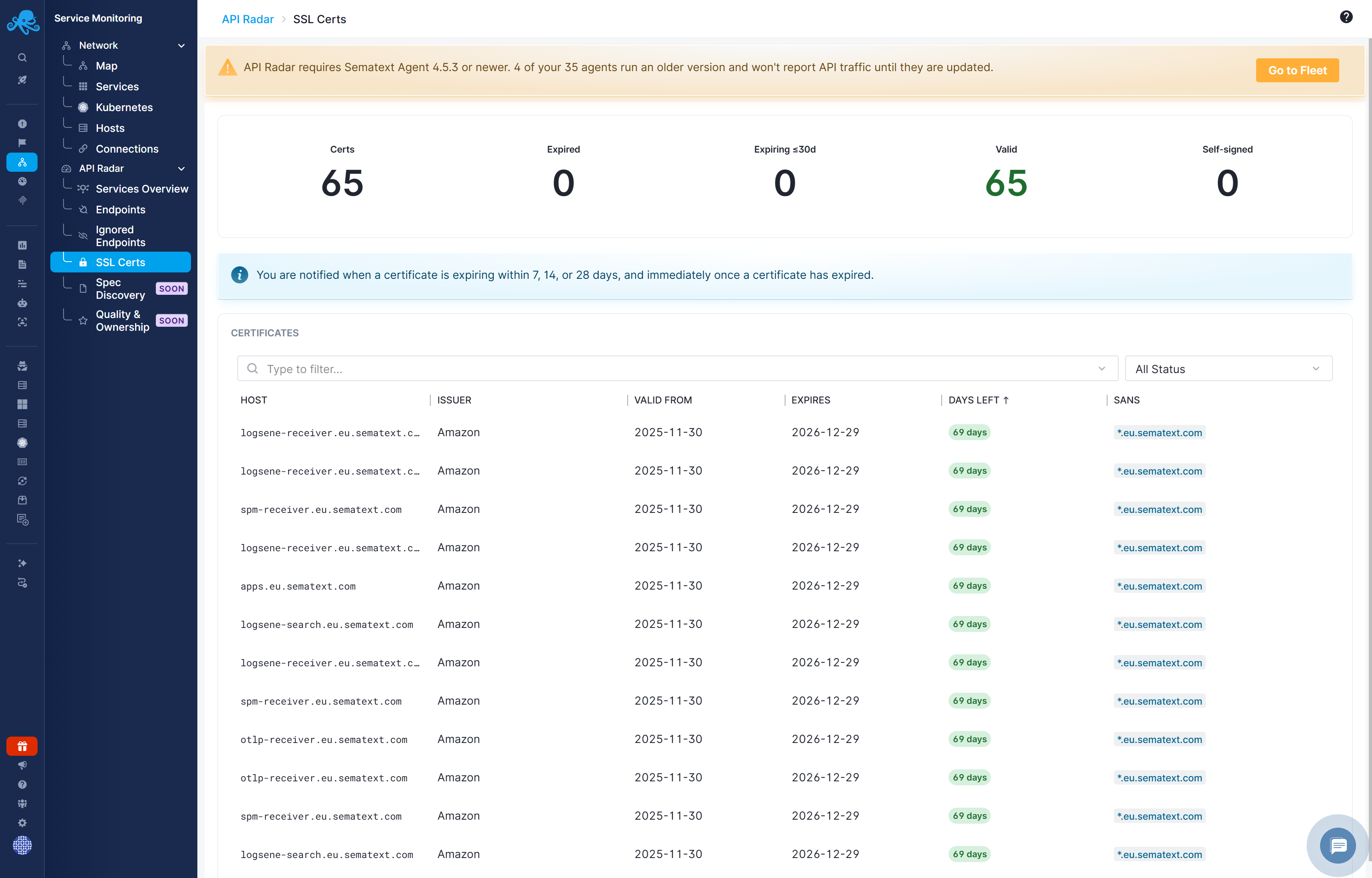This screenshot has width=1372, height=878.
Task: Follow the API Radar breadcrumb link
Action: (247, 20)
